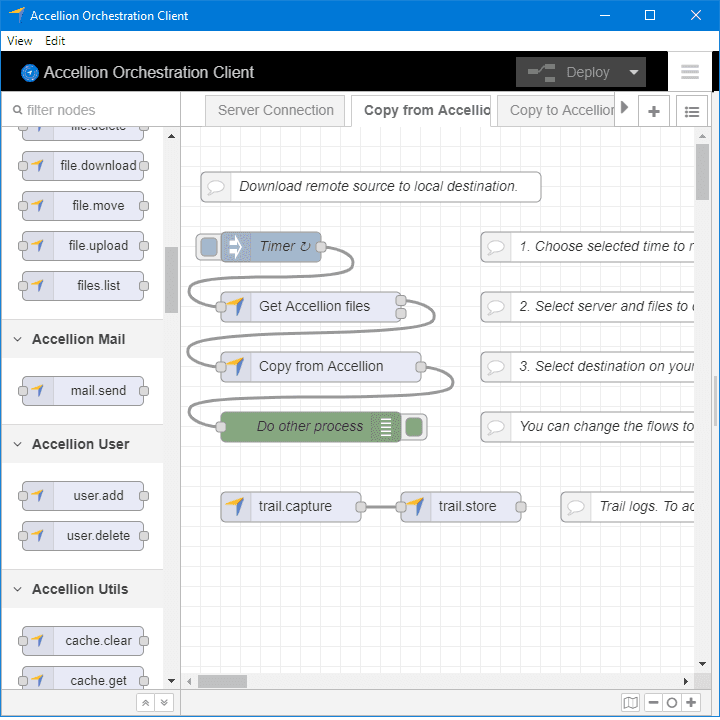Expand all palette categories with the double-down arrow
The width and height of the screenshot is (720, 720).
pos(164,703)
